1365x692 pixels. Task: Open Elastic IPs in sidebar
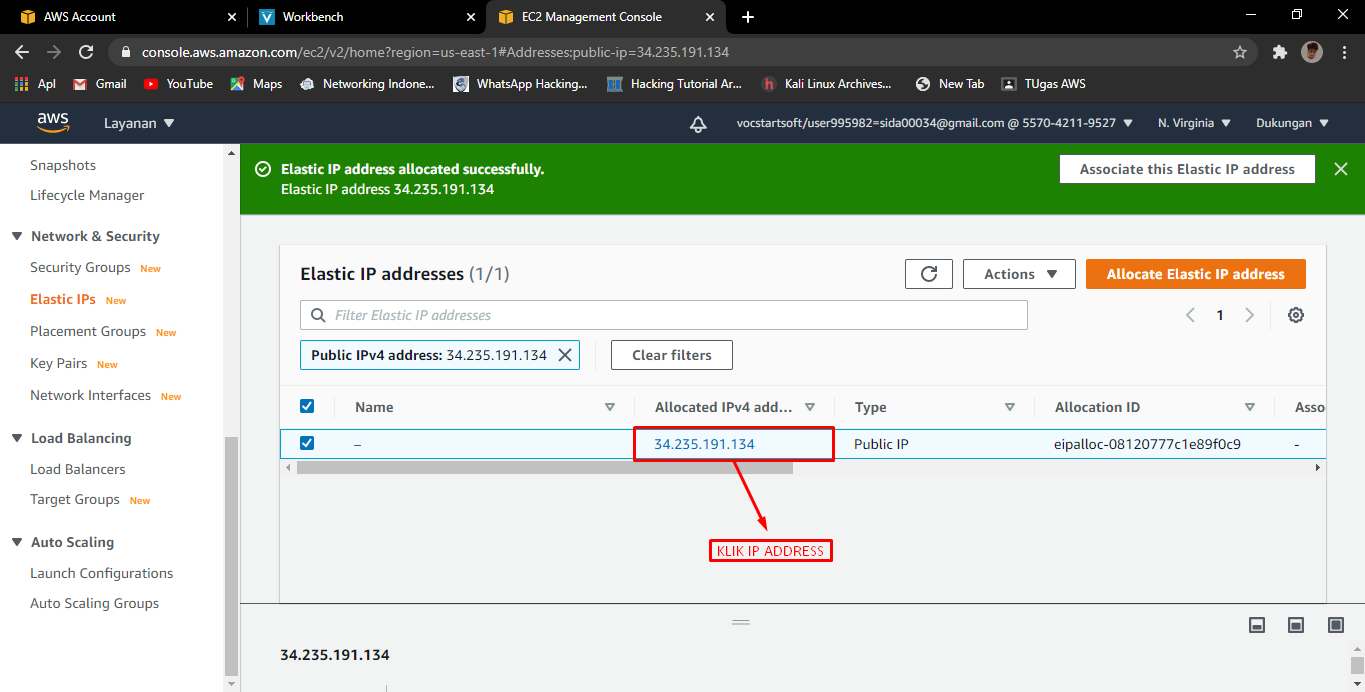pos(63,299)
